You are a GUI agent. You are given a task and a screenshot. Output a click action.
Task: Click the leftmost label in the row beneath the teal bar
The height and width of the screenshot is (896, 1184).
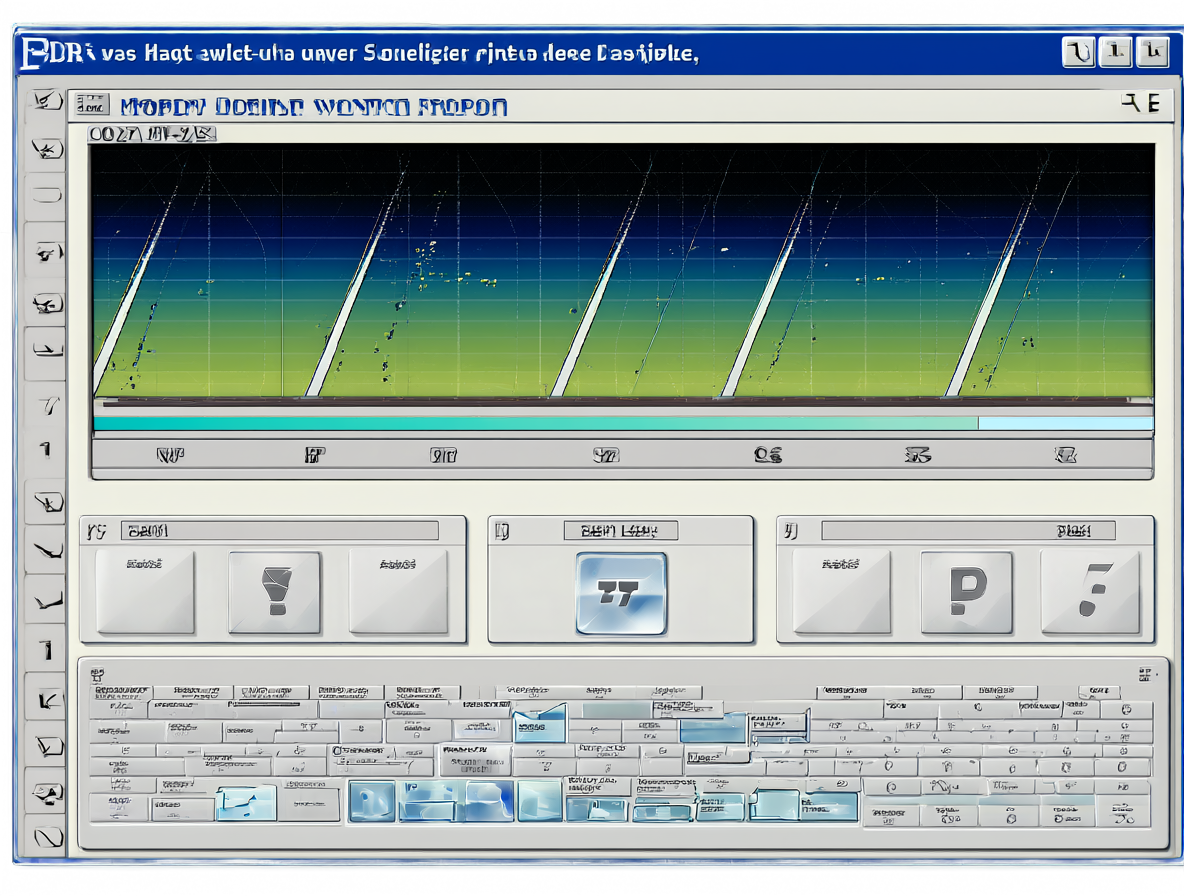pyautogui.click(x=171, y=455)
